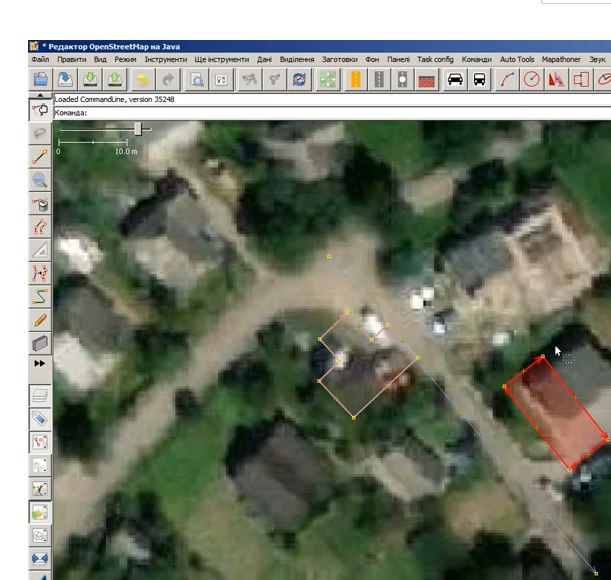Viewport: 611px width, 580px height.
Task: Activate the green S-curve way tool
Action: click(40, 297)
